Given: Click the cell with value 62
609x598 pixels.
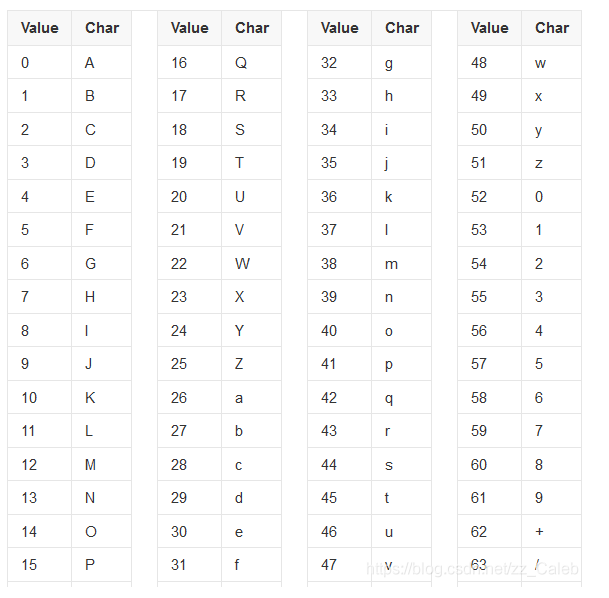Looking at the screenshot, I should [489, 531].
